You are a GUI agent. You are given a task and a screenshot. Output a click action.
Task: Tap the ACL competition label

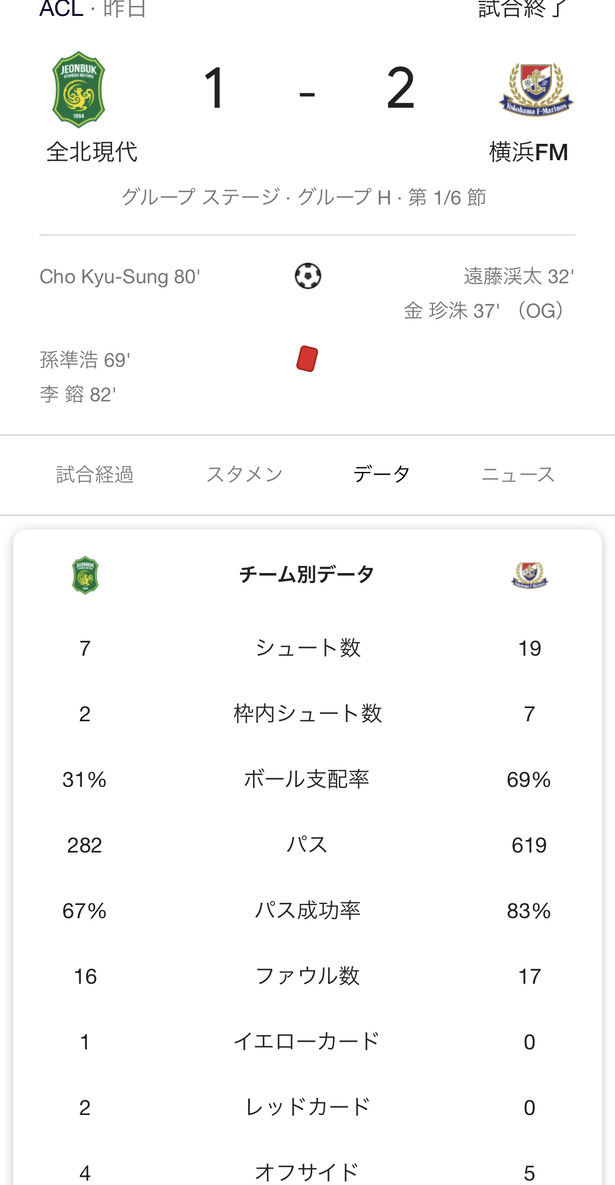(x=61, y=9)
